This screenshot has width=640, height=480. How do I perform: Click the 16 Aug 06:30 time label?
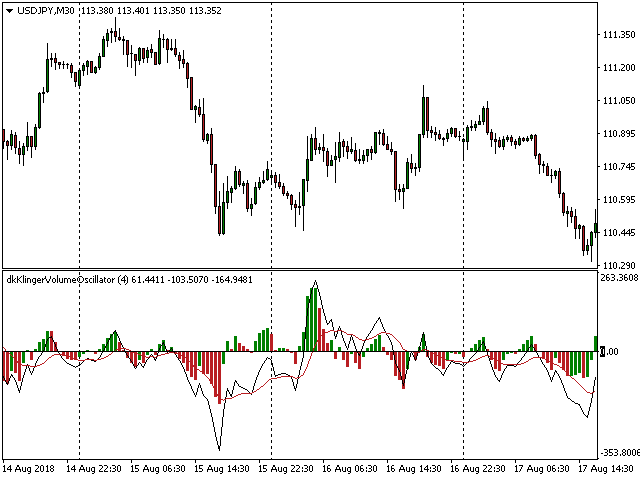(x=350, y=469)
